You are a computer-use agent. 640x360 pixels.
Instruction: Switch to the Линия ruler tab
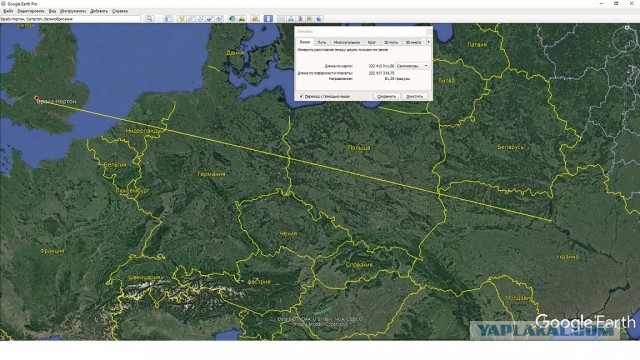pyautogui.click(x=305, y=42)
